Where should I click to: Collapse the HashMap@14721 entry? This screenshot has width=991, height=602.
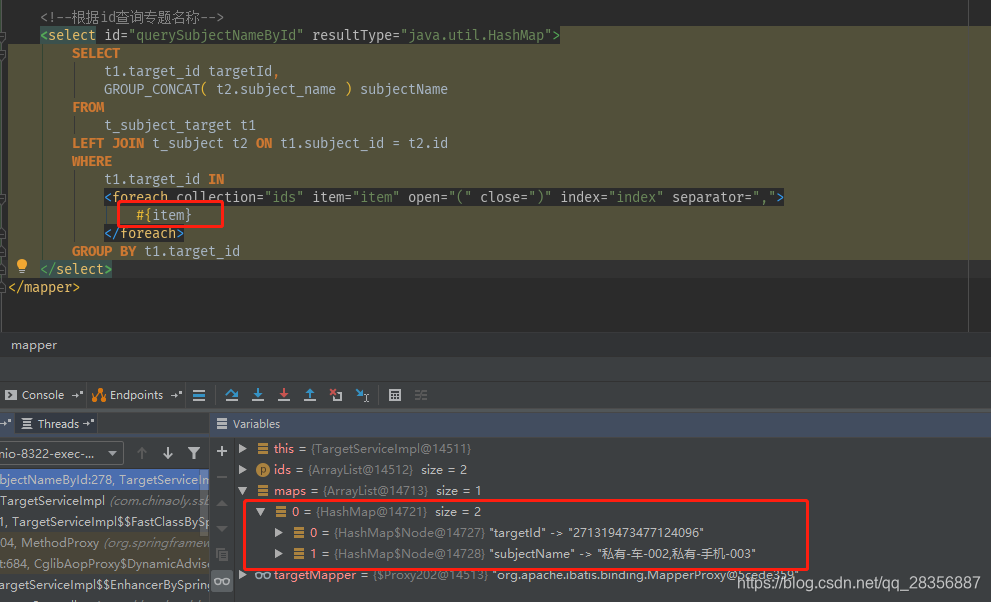coord(260,512)
